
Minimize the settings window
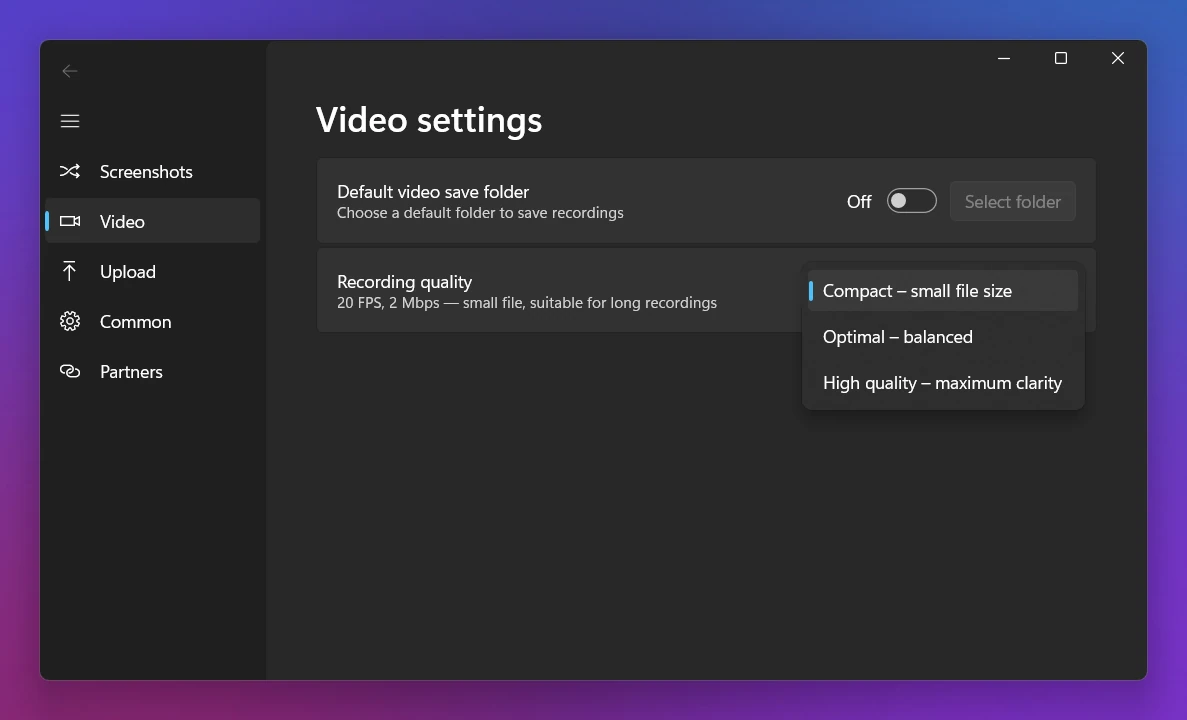[x=1004, y=58]
